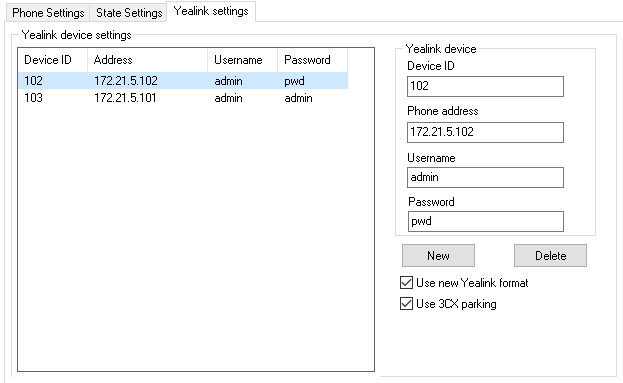The height and width of the screenshot is (383, 623).
Task: Click the Username column header
Action: 242,60
